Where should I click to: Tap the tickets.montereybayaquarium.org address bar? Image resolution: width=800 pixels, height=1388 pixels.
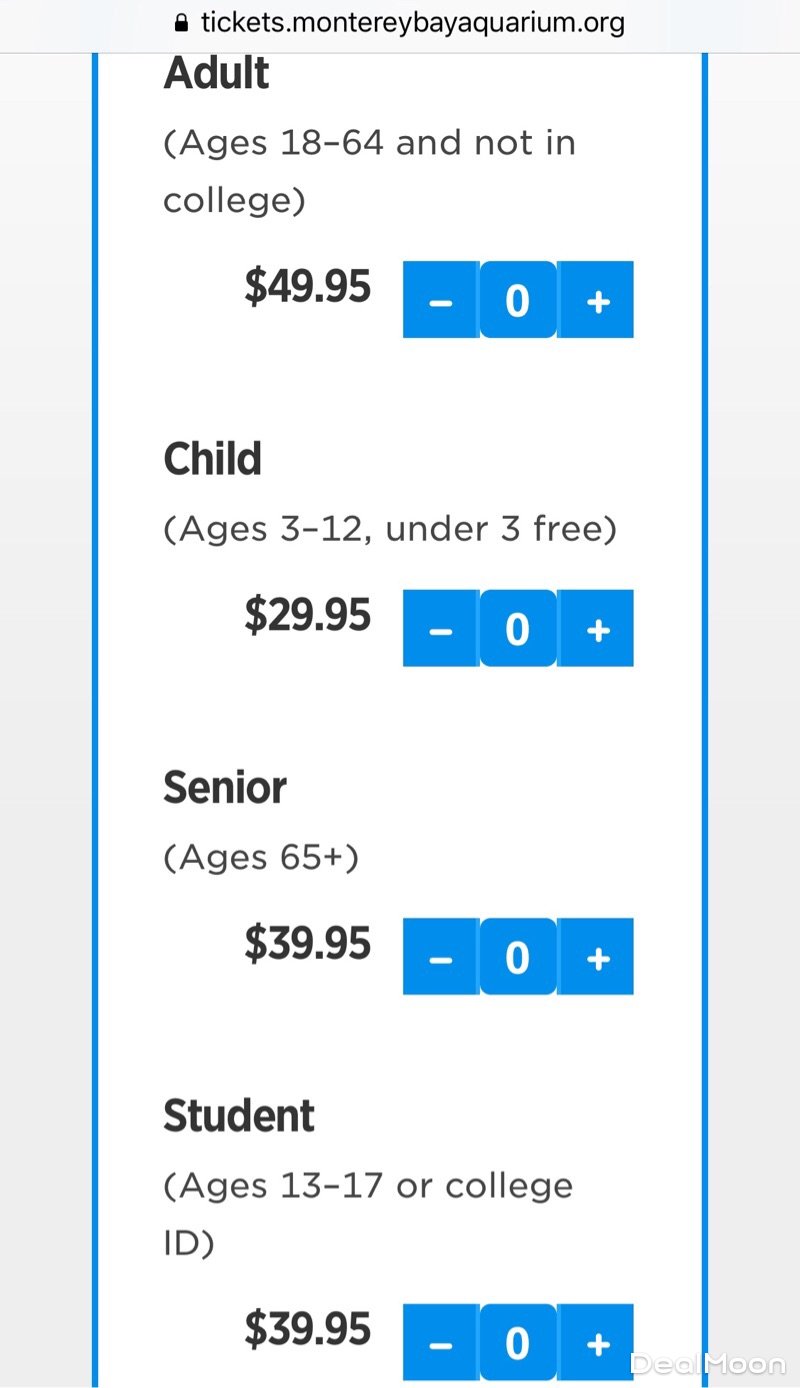(412, 23)
